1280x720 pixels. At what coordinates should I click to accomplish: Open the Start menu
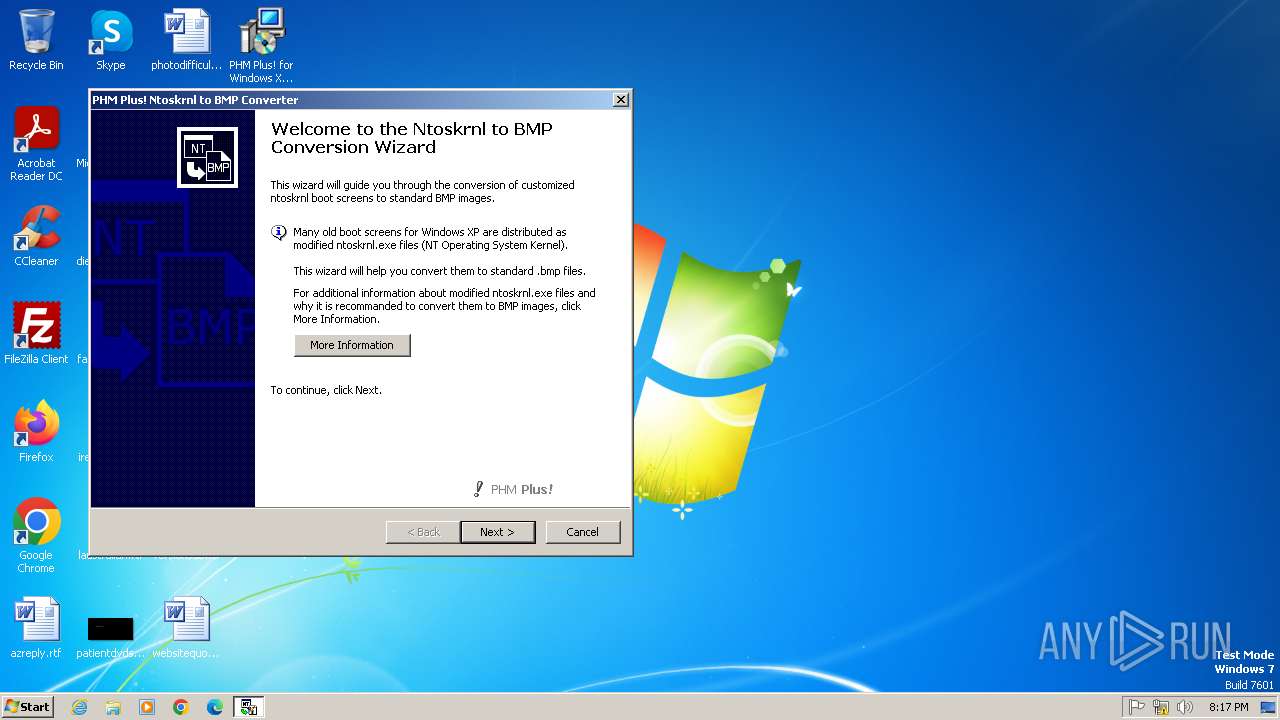pos(28,706)
